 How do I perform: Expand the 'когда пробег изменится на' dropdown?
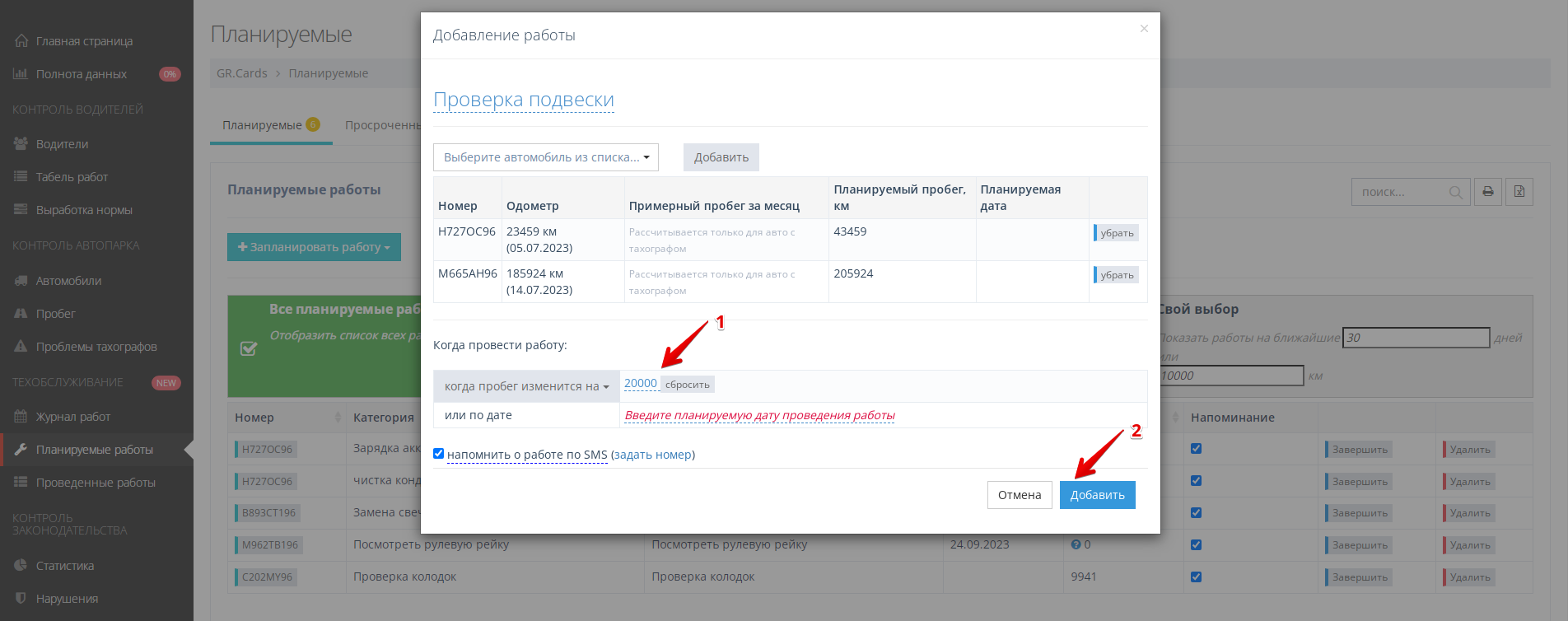click(x=526, y=386)
